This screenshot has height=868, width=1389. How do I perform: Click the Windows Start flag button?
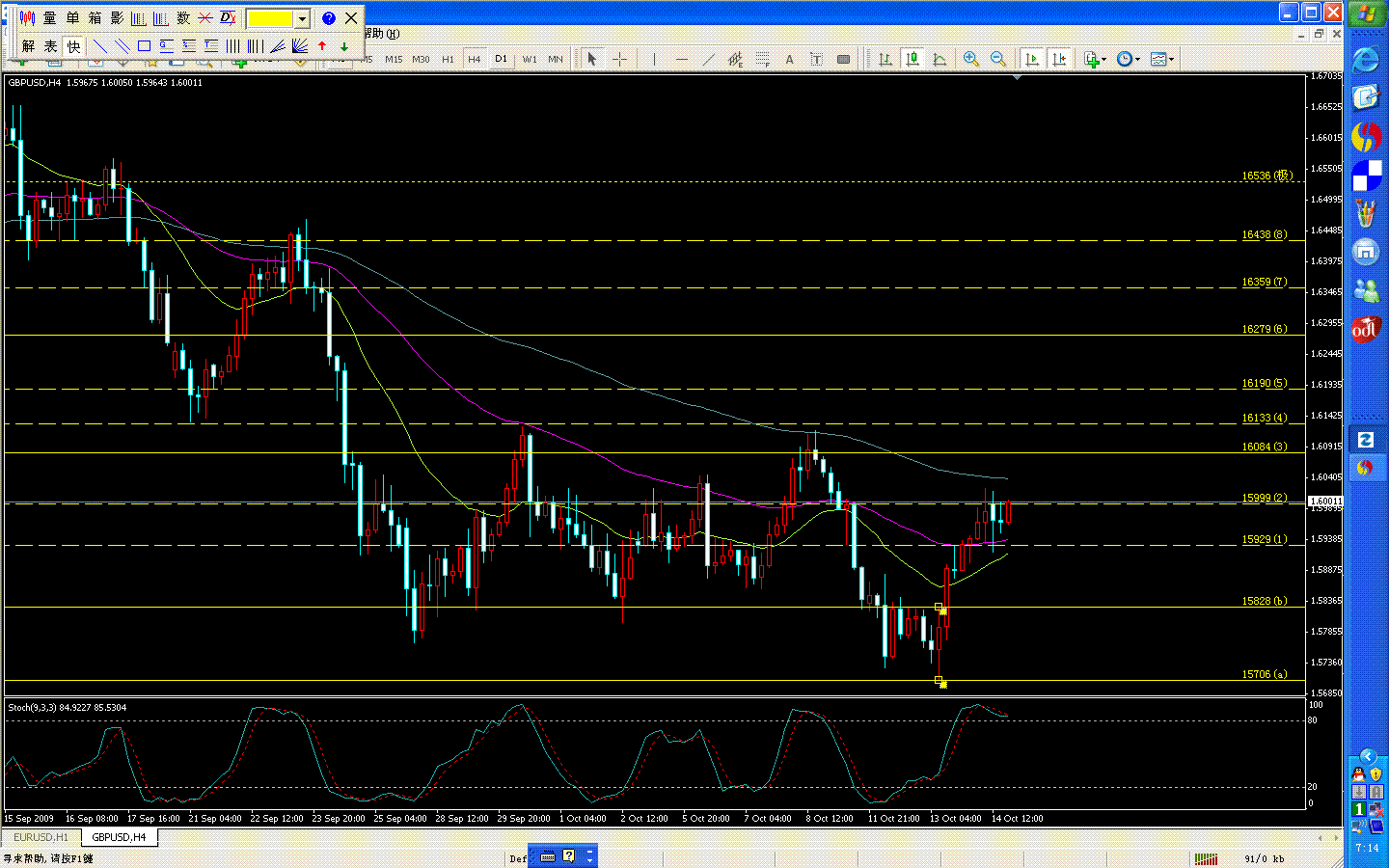tap(1366, 14)
